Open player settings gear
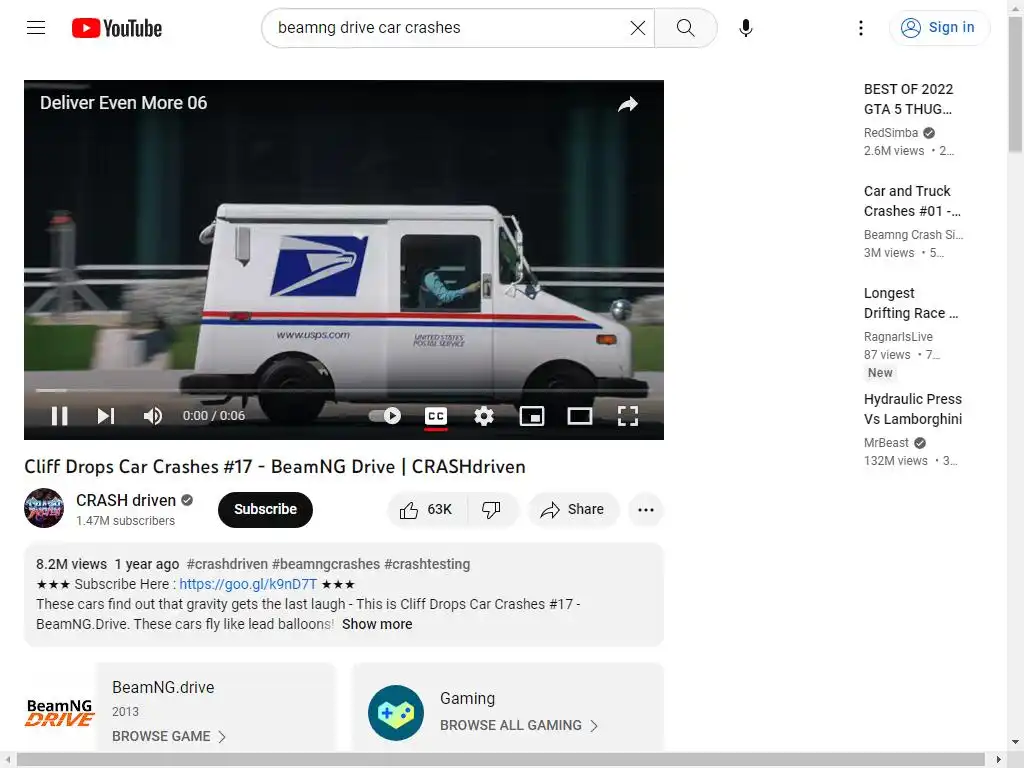Viewport: 1024px width, 768px height. 484,416
